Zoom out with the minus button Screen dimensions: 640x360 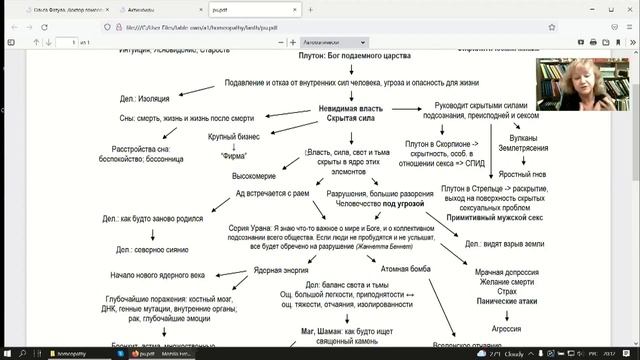(281, 42)
